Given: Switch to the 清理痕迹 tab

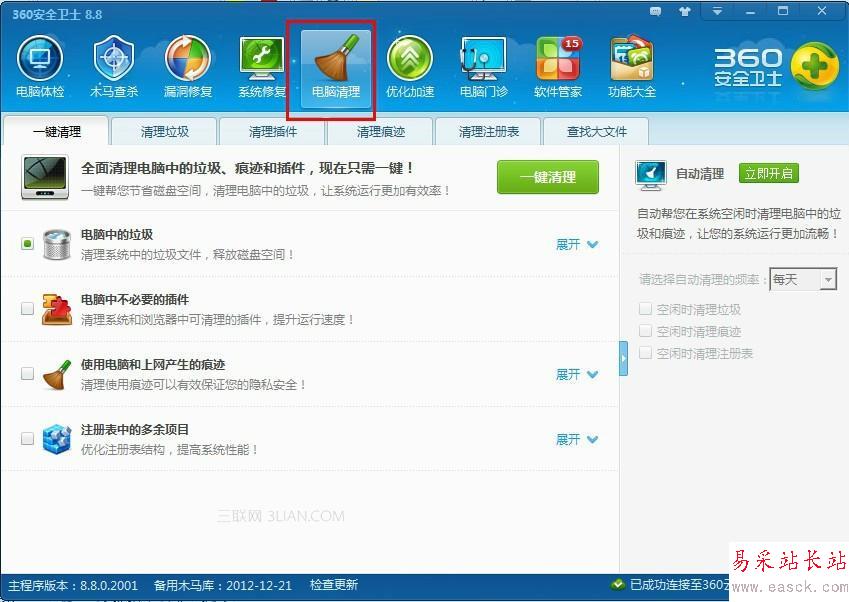Looking at the screenshot, I should point(380,132).
